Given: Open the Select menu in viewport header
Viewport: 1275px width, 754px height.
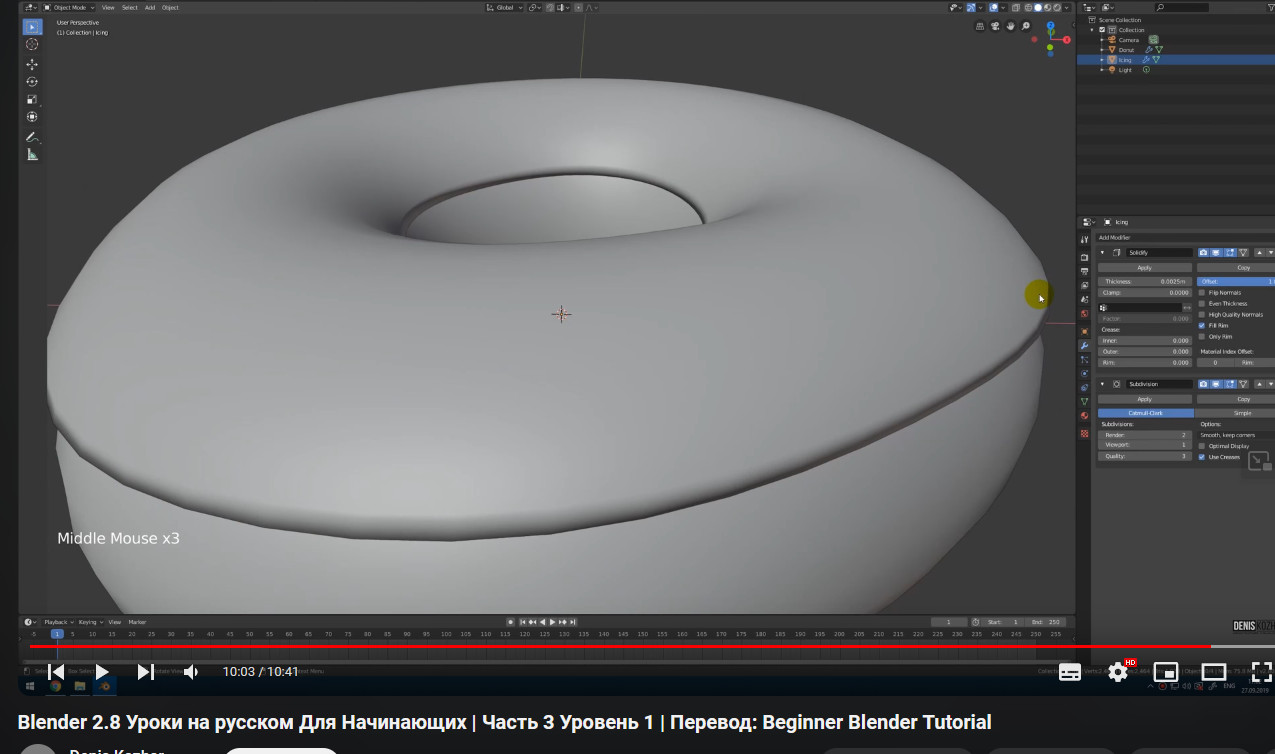Looking at the screenshot, I should click(x=130, y=7).
